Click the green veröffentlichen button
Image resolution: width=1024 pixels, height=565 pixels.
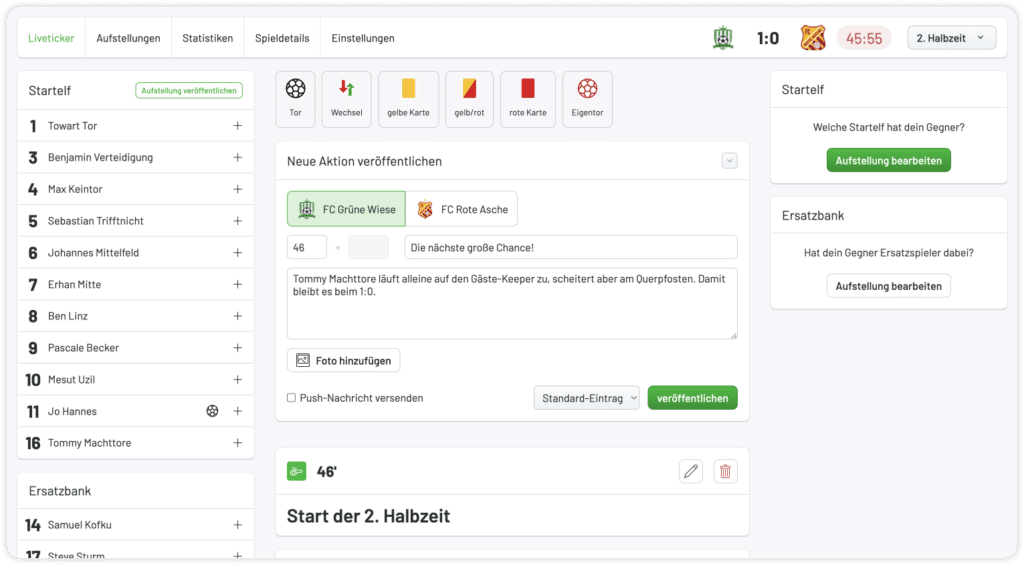click(x=692, y=398)
